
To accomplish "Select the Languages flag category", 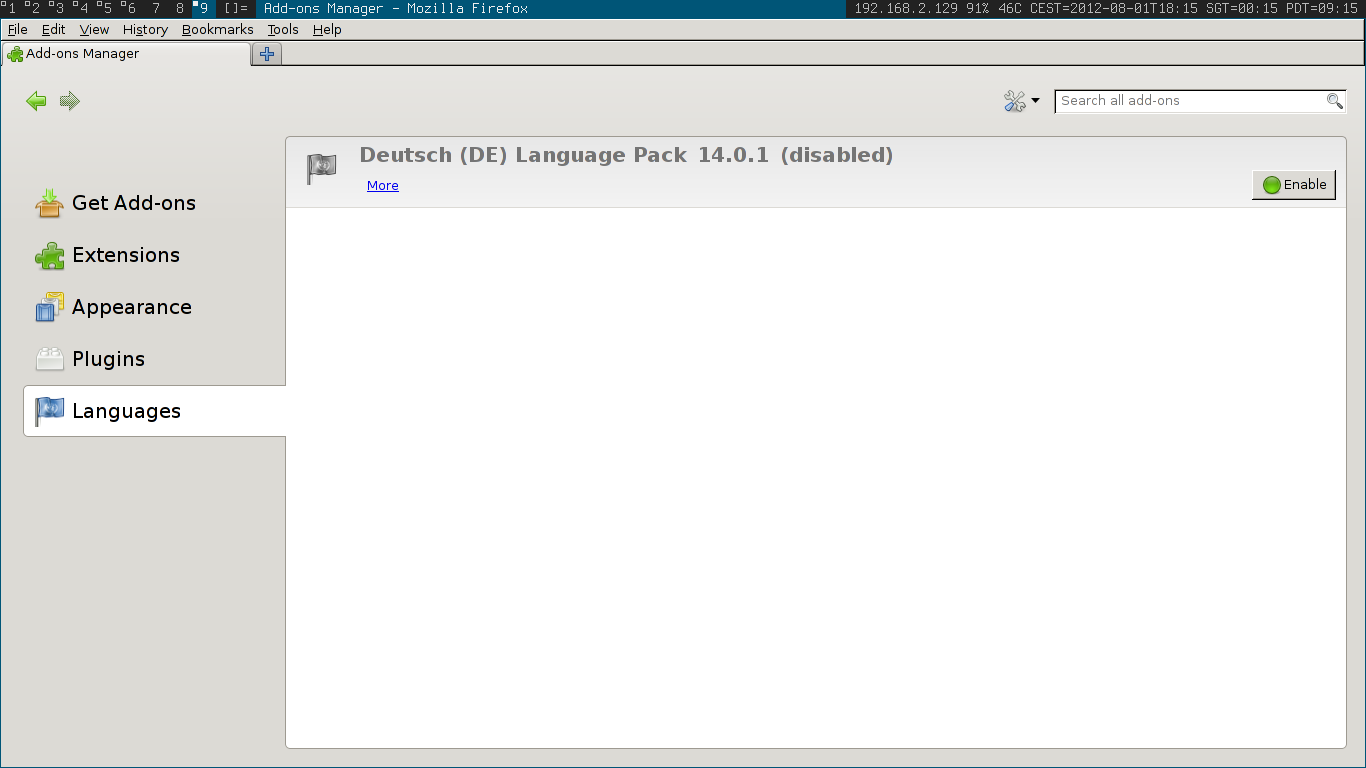I will [x=126, y=411].
